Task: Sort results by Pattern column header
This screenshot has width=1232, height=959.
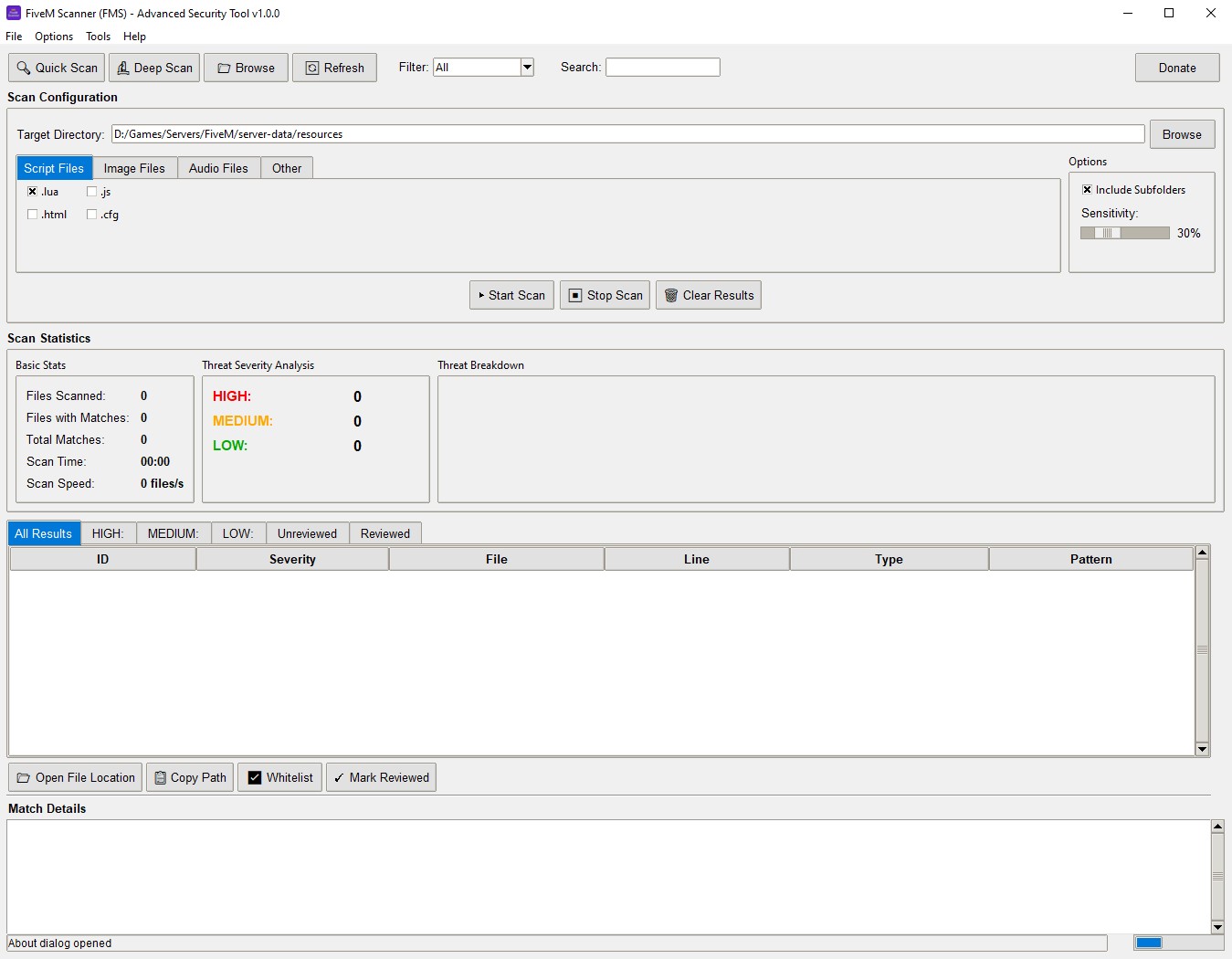Action: pyautogui.click(x=1091, y=559)
